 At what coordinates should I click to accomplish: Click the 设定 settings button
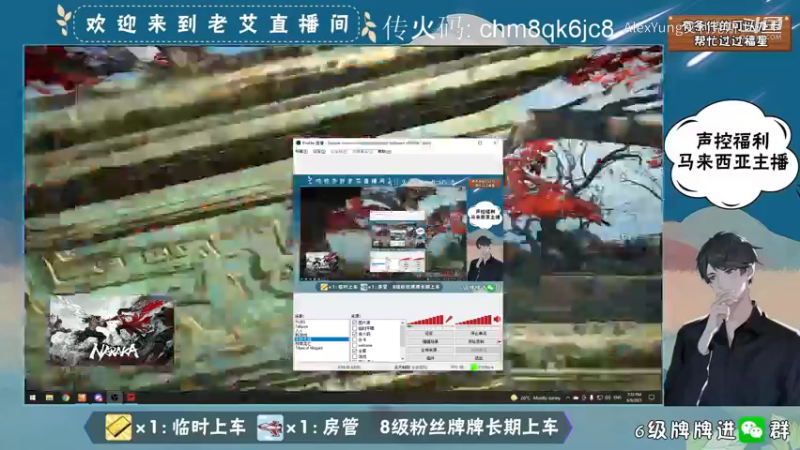coord(430,333)
